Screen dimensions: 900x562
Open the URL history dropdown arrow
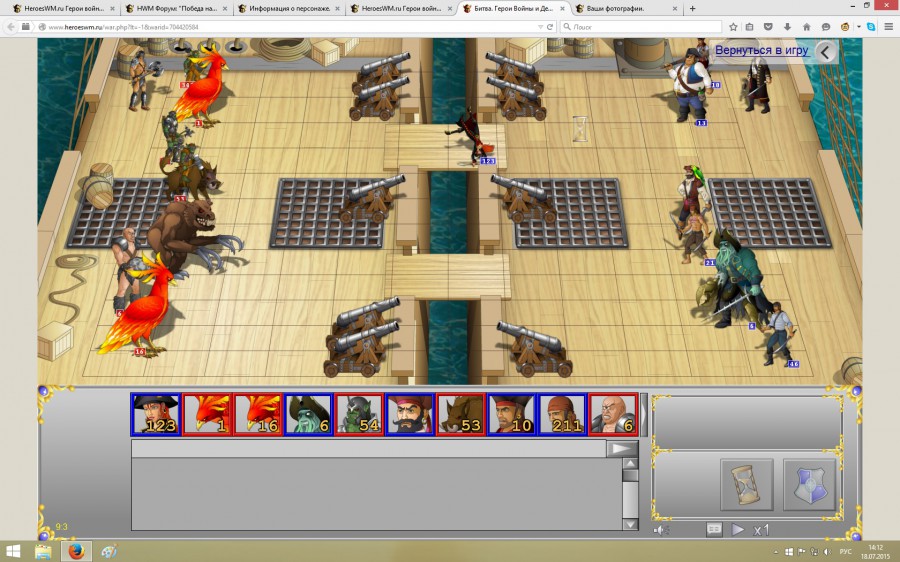point(540,26)
